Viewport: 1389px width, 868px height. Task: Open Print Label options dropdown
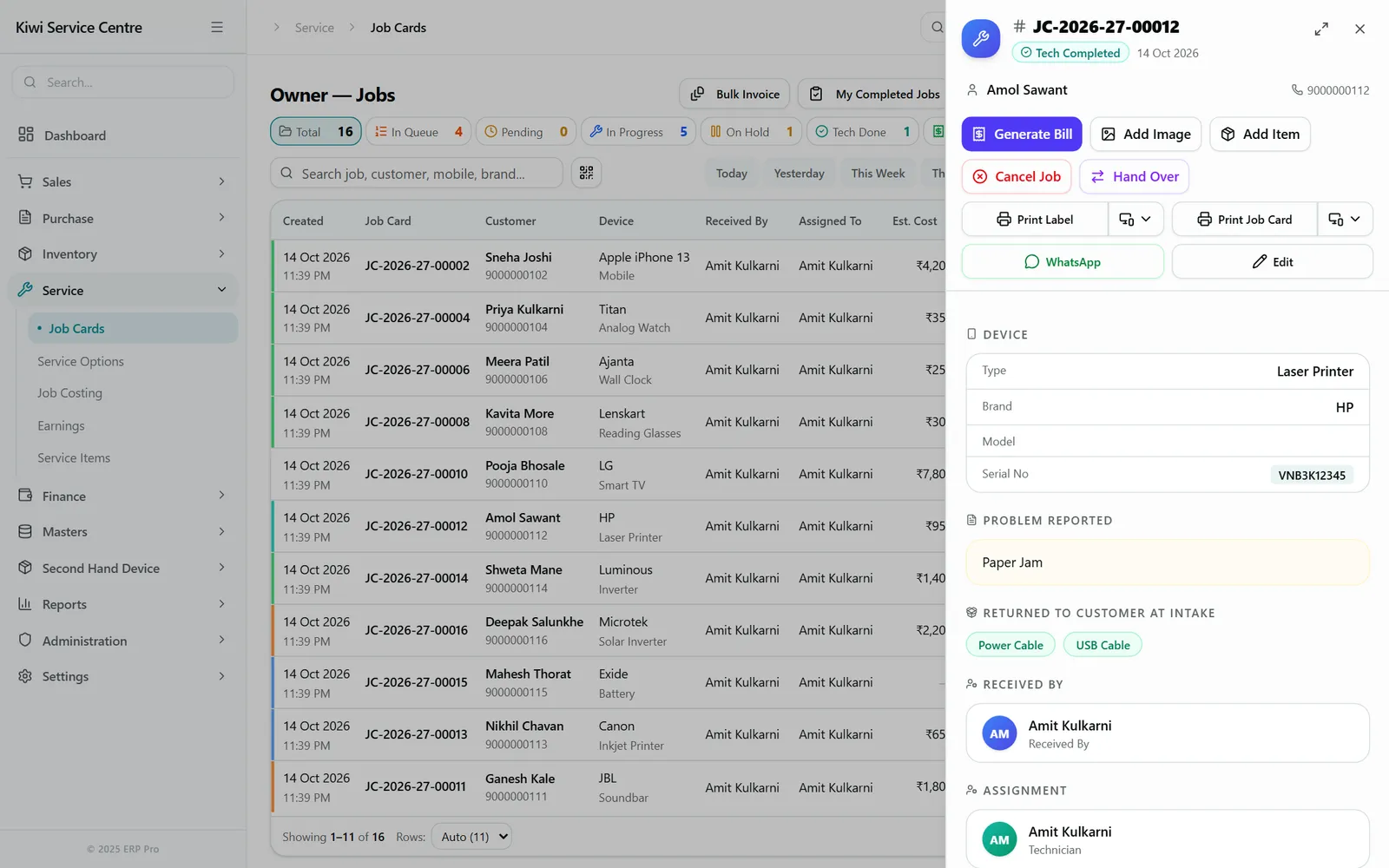click(x=1135, y=220)
